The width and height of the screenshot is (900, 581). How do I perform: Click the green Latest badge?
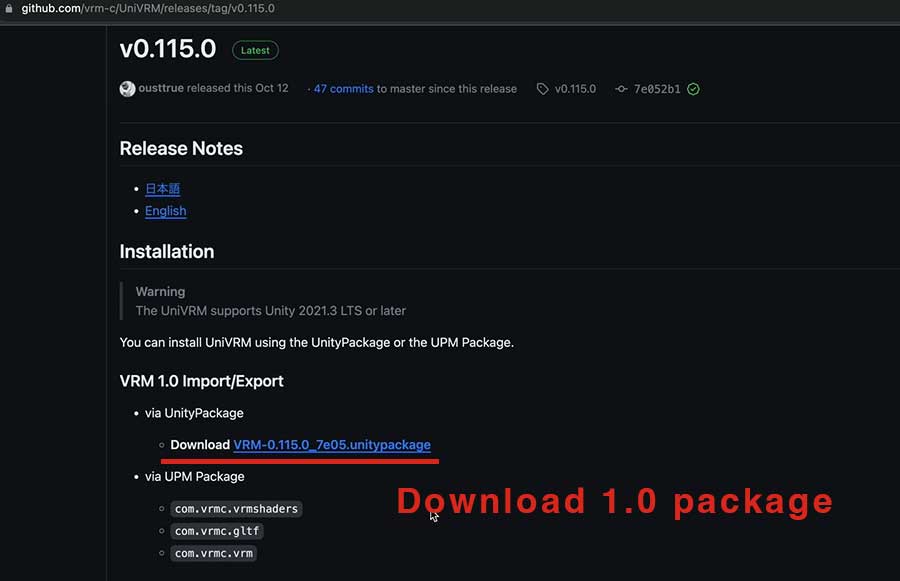coord(255,51)
